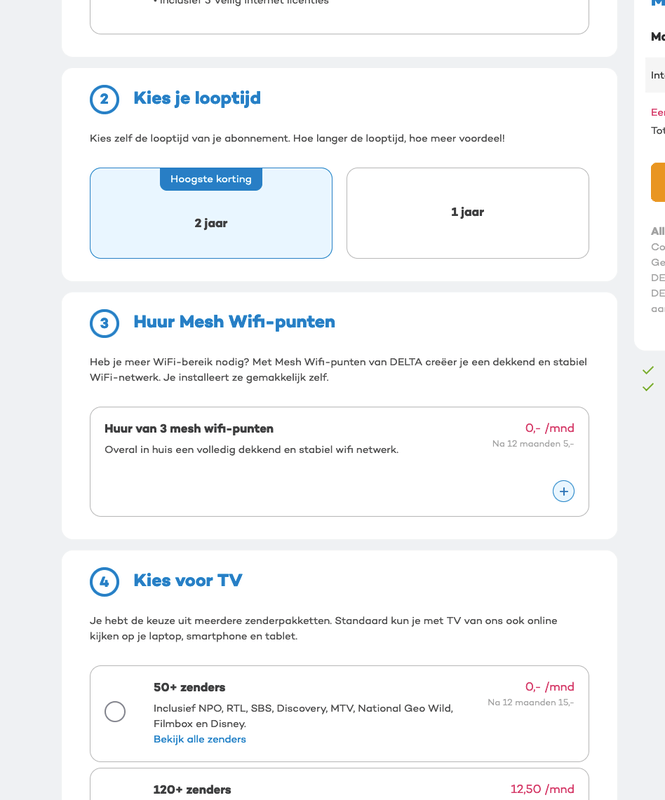Choose the 2 jaar looptijd option
Image resolution: width=665 pixels, height=800 pixels.
click(211, 223)
